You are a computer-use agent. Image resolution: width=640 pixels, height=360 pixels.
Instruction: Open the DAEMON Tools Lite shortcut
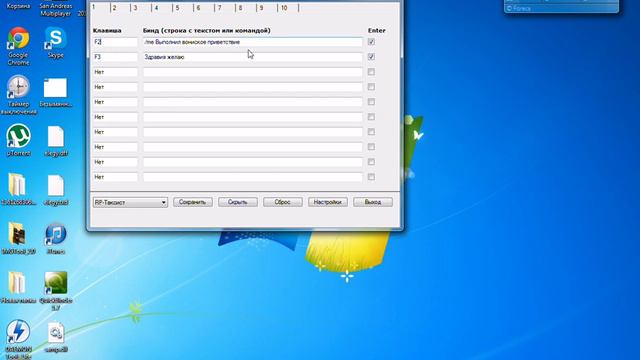click(x=18, y=339)
